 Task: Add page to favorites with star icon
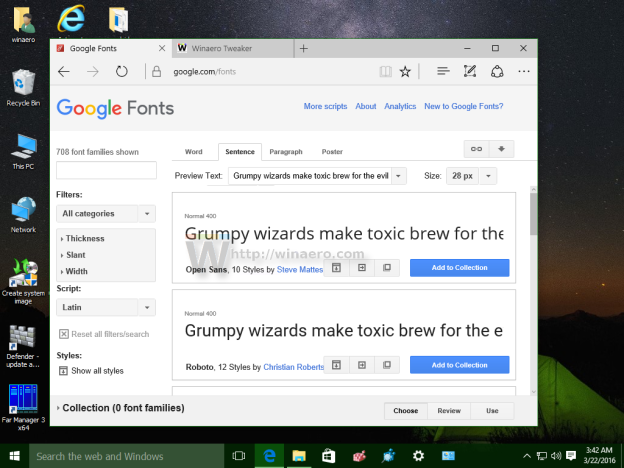pos(405,72)
